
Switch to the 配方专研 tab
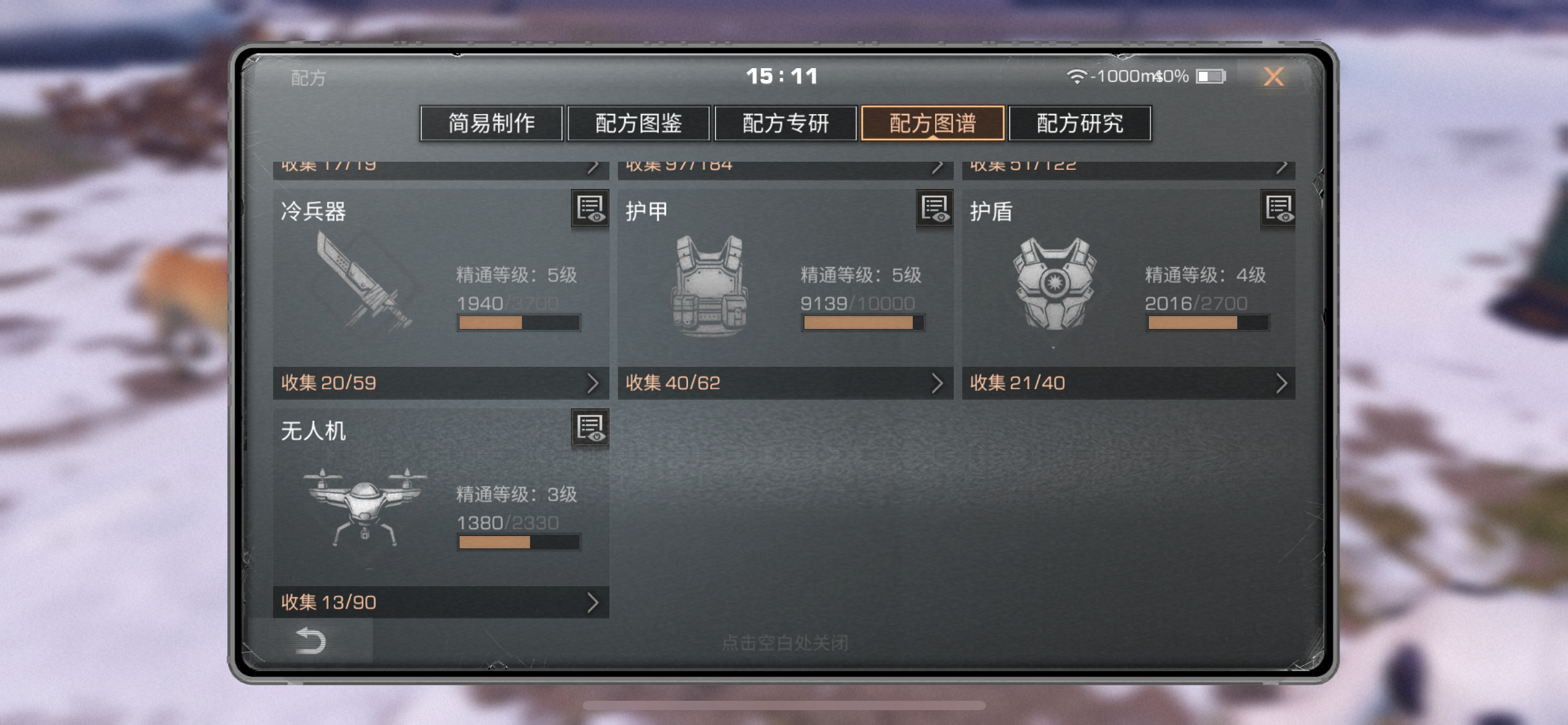(x=786, y=123)
